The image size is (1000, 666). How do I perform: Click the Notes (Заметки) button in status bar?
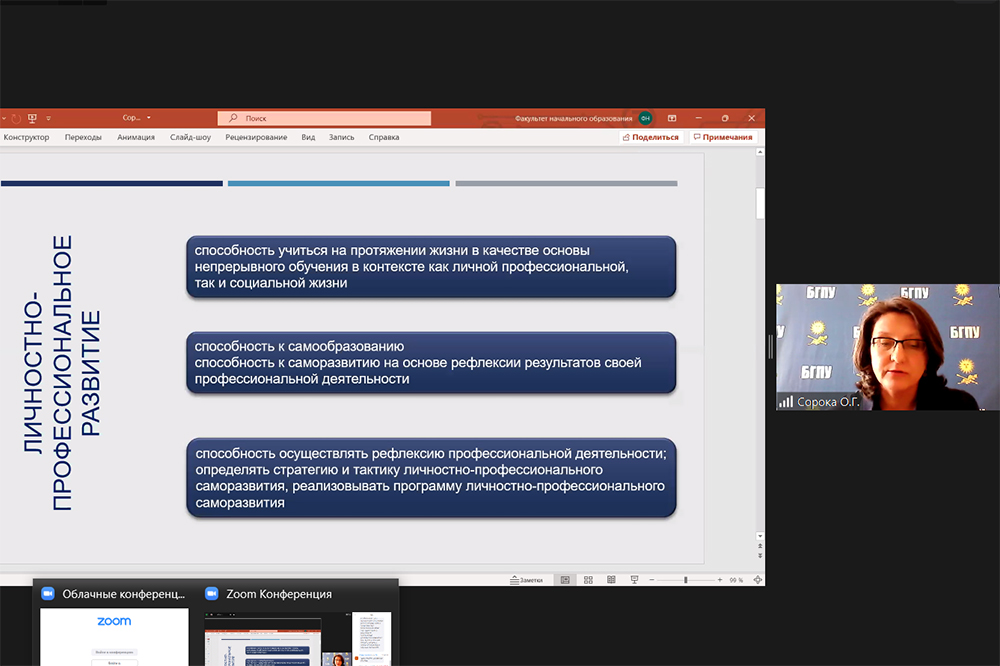(527, 580)
